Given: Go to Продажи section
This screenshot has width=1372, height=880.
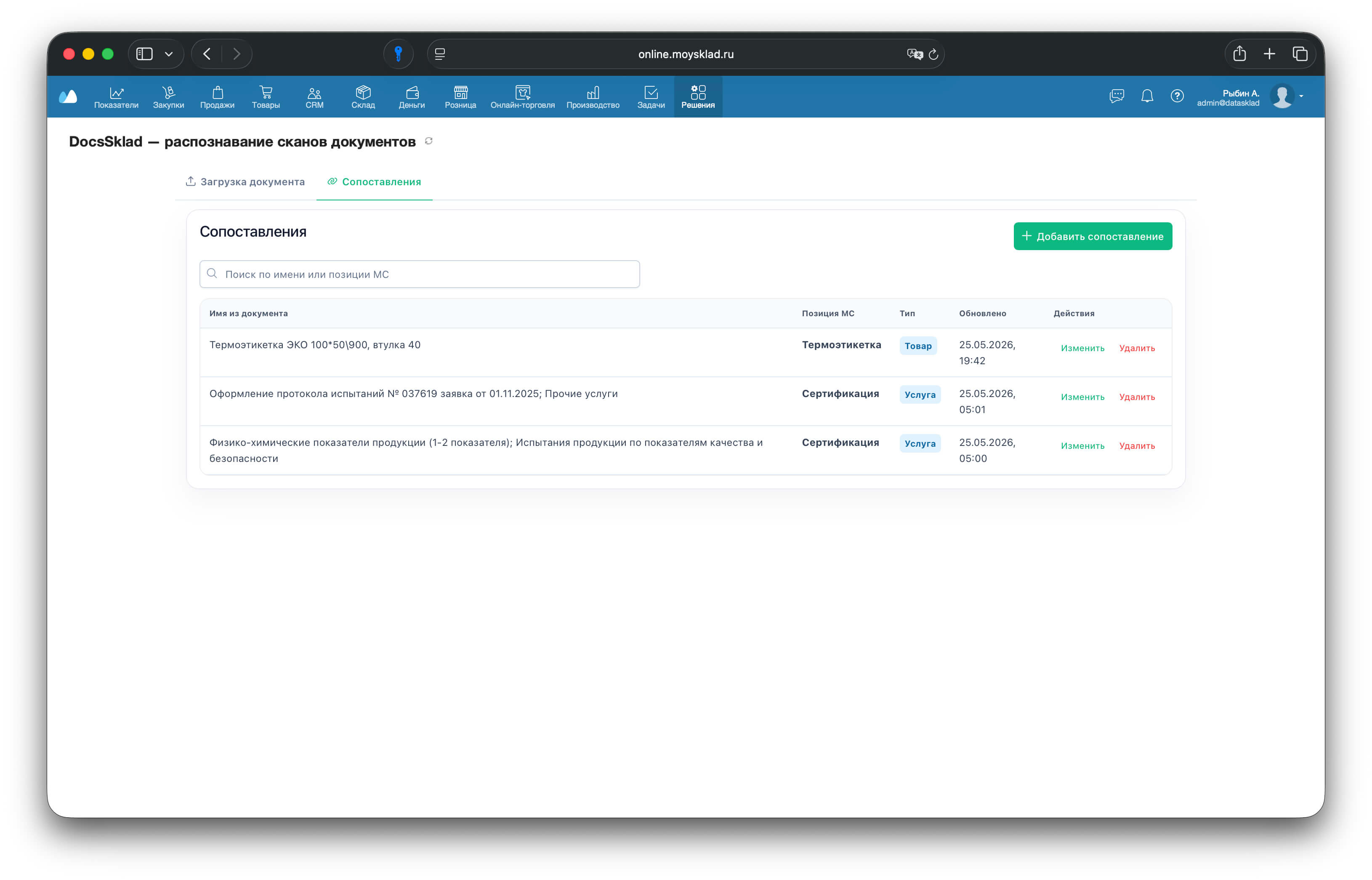Looking at the screenshot, I should pos(217,97).
